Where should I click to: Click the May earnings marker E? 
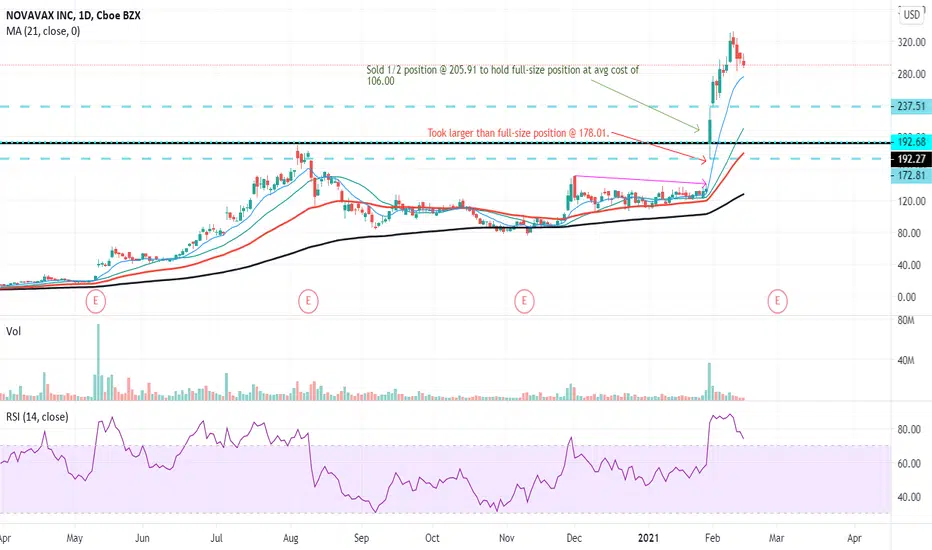click(95, 301)
